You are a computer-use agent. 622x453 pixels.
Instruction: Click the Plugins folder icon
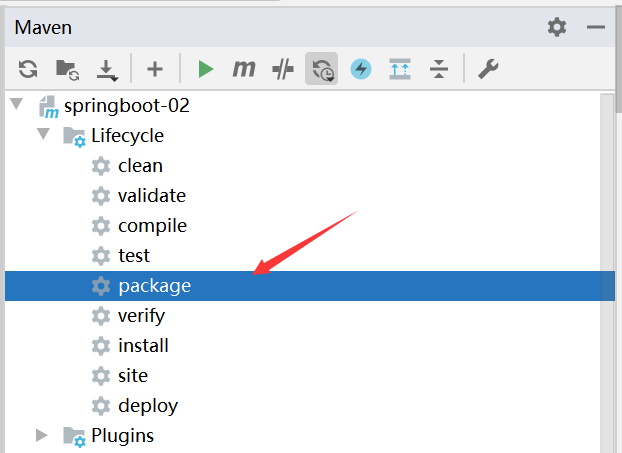[74, 437]
